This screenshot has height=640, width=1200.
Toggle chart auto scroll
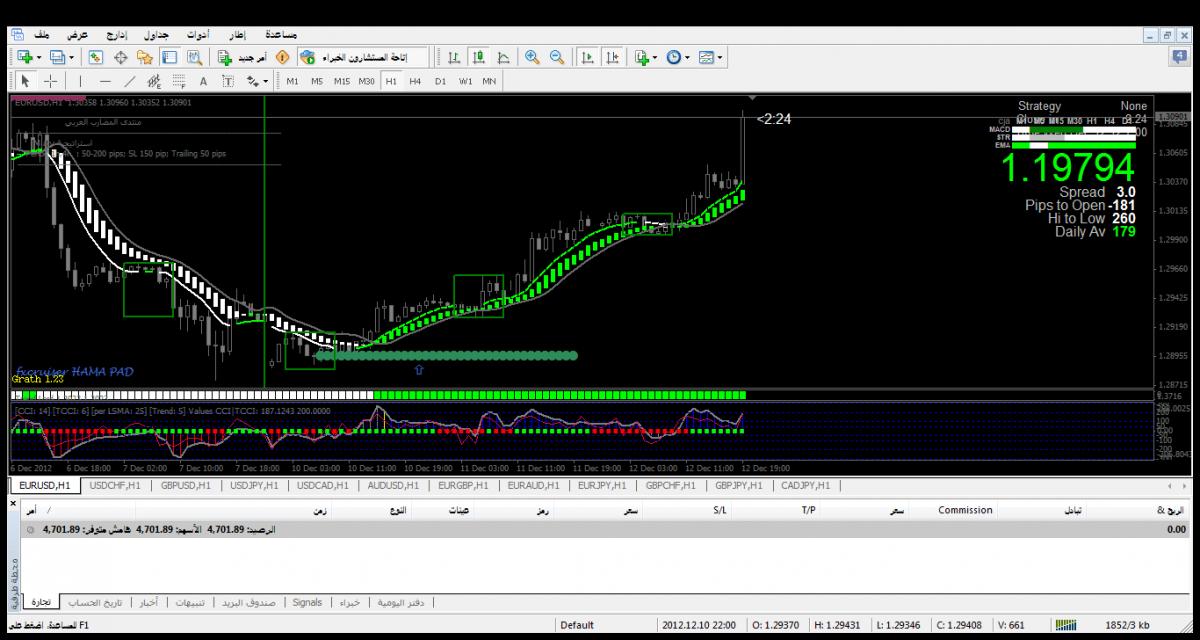click(x=588, y=58)
